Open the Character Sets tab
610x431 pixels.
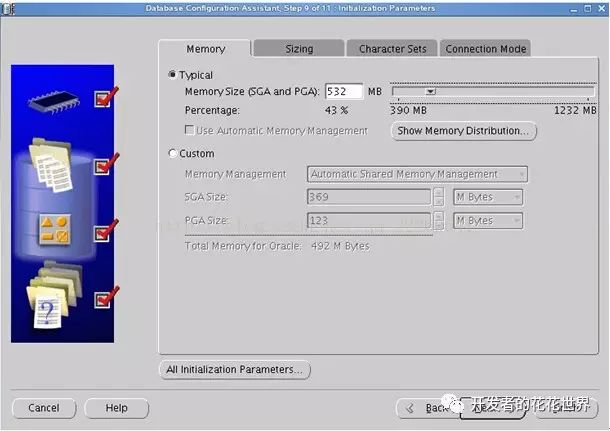point(392,49)
